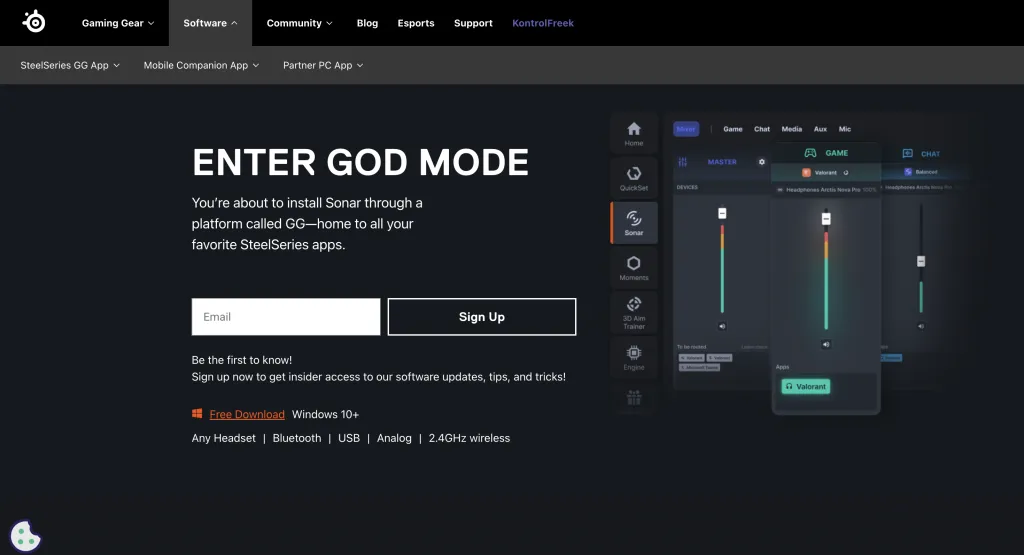Viewport: 1024px width, 555px height.
Task: Switch to the Media tab
Action: tap(792, 129)
